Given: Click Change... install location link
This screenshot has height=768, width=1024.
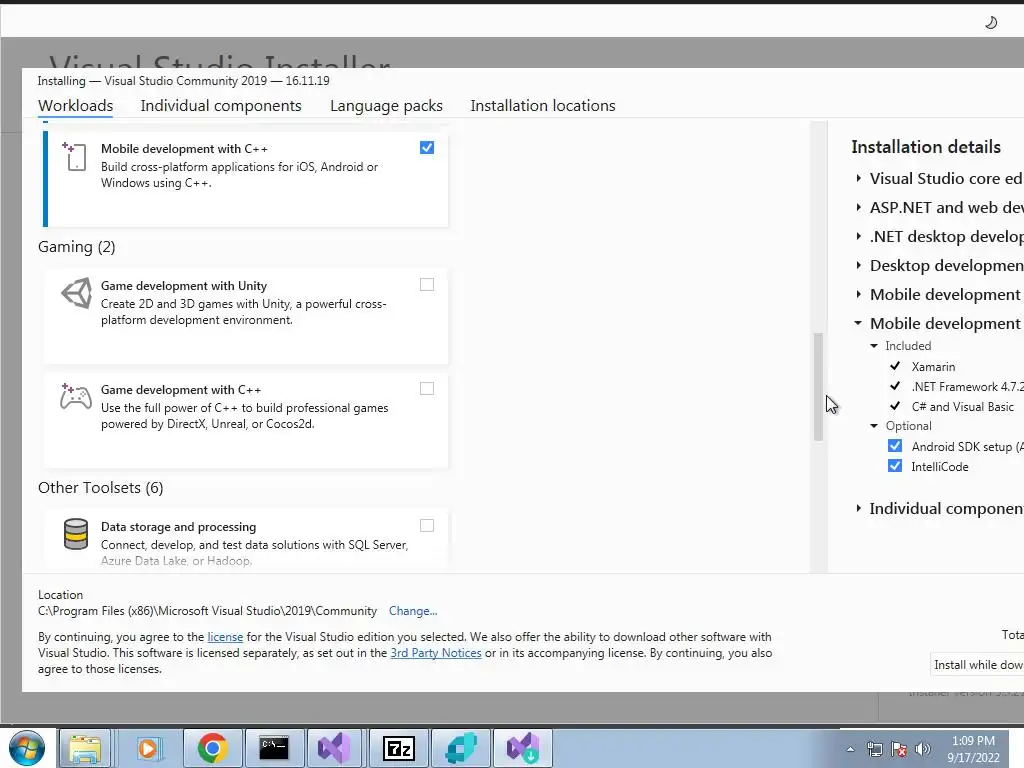Looking at the screenshot, I should [413, 611].
